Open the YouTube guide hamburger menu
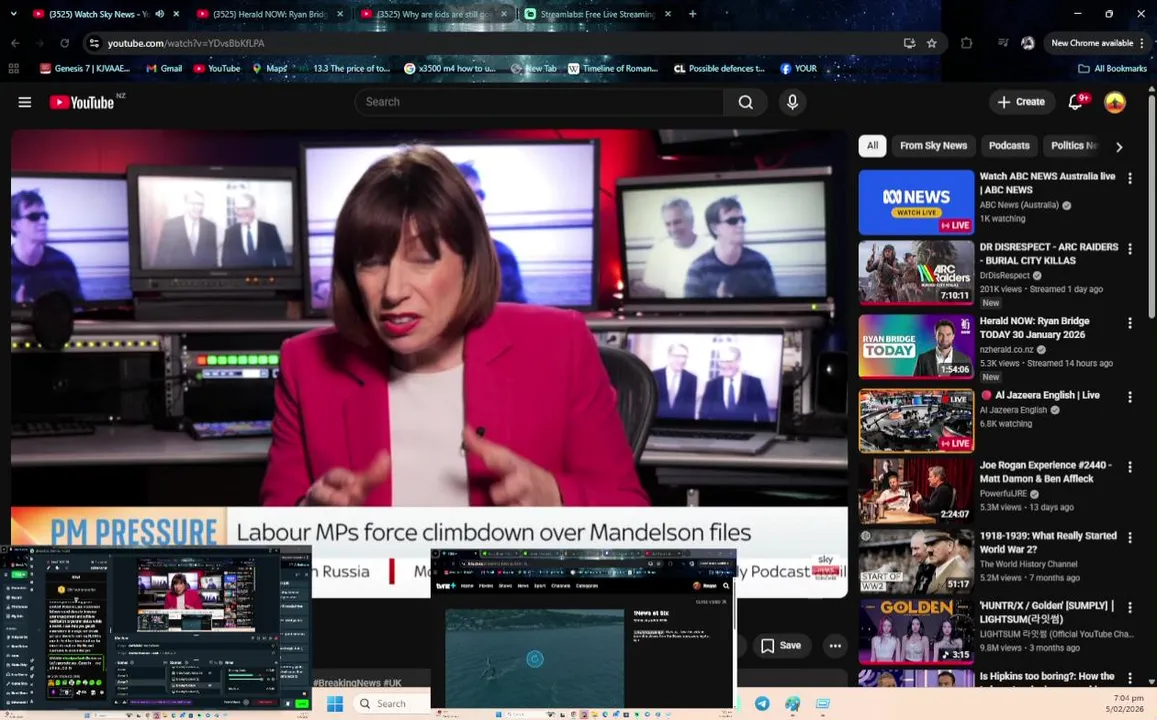The width and height of the screenshot is (1157, 720). coord(24,102)
